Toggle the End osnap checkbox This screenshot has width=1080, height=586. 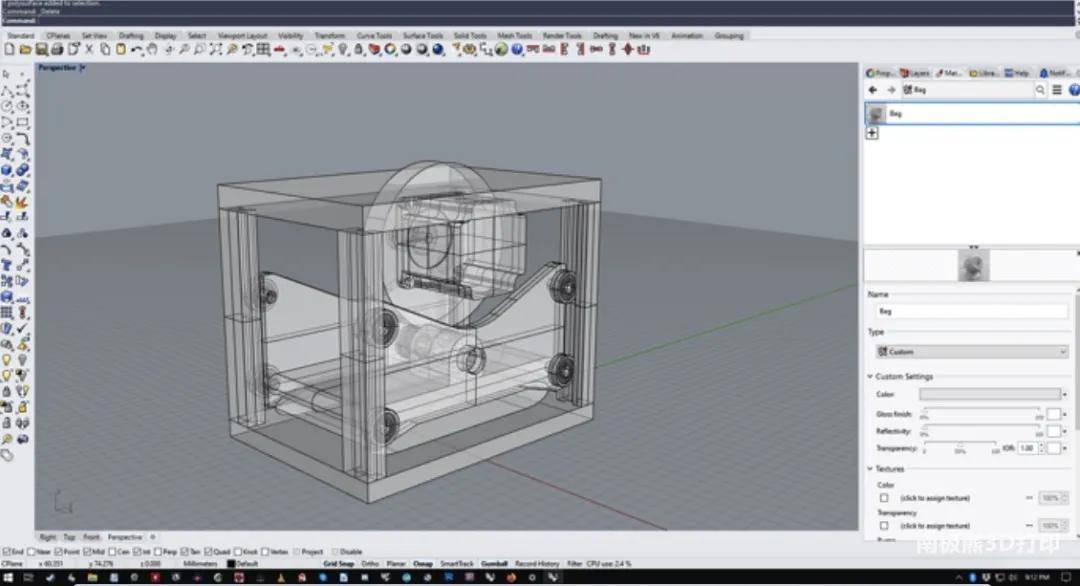[6, 552]
